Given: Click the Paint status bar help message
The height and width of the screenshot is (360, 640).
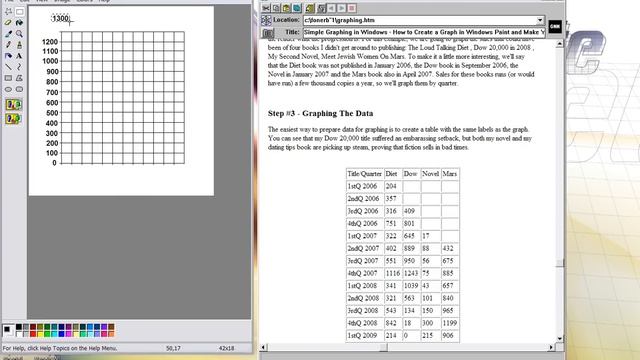Looking at the screenshot, I should pyautogui.click(x=60, y=348).
